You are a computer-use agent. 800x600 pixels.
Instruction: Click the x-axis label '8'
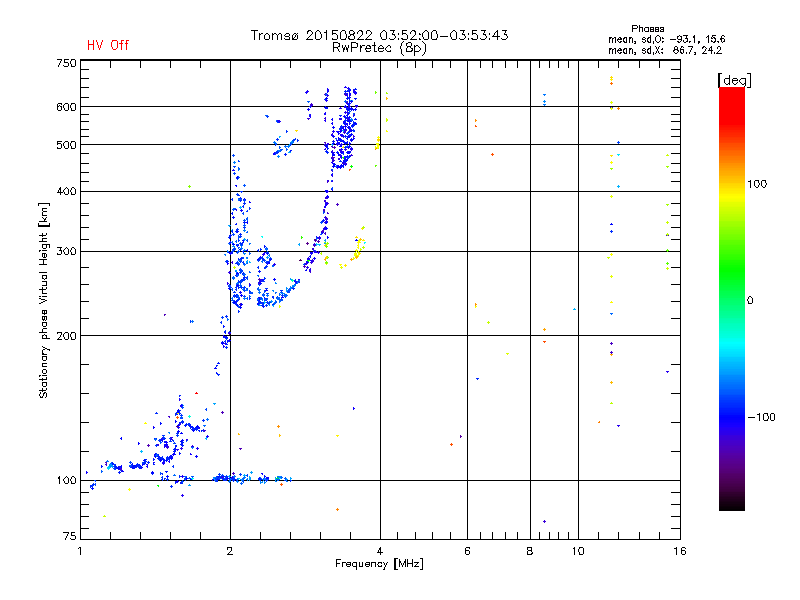(x=530, y=551)
